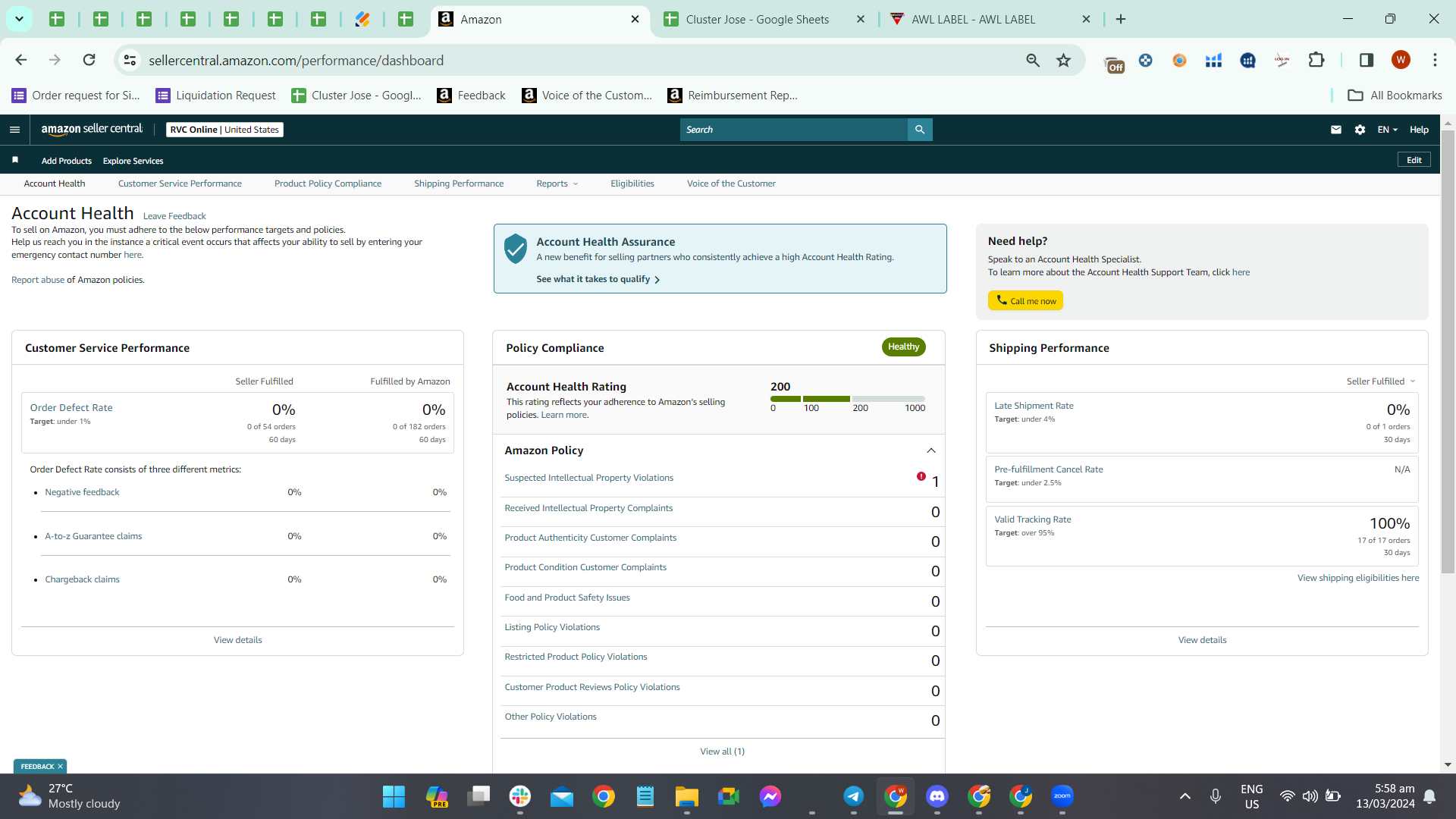Open the Seller Fulfilled dropdown in Shipping Performance
Image resolution: width=1456 pixels, height=819 pixels.
(1381, 381)
